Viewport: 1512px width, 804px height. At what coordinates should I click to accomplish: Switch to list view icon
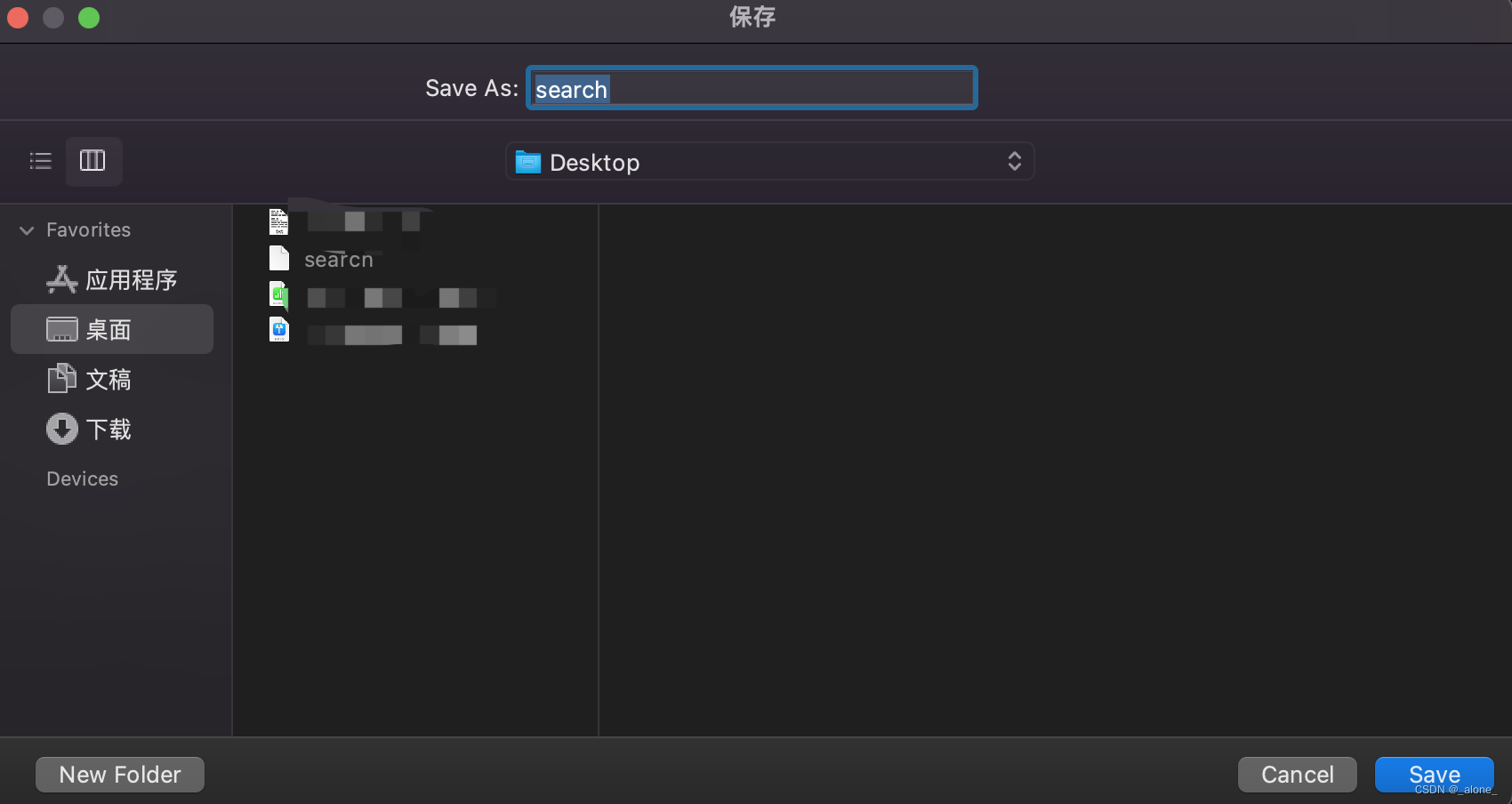click(x=41, y=161)
